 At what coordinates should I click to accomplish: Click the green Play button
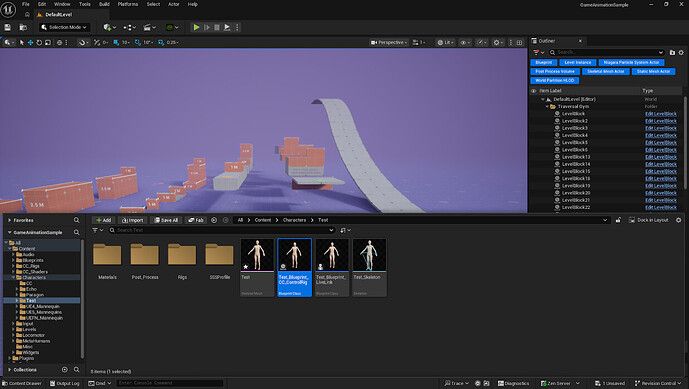pyautogui.click(x=196, y=27)
